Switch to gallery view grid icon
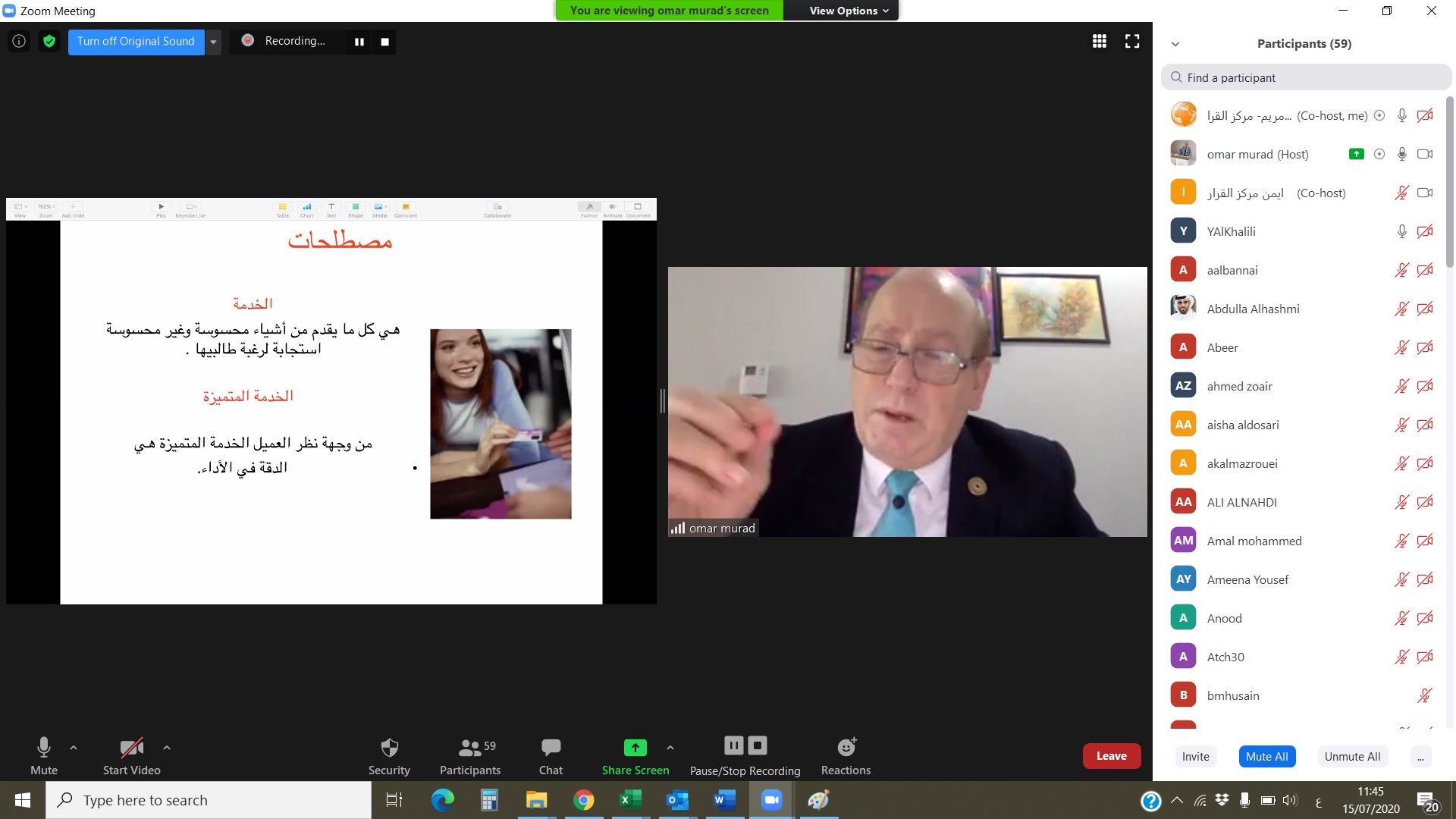1456x819 pixels. (1099, 41)
